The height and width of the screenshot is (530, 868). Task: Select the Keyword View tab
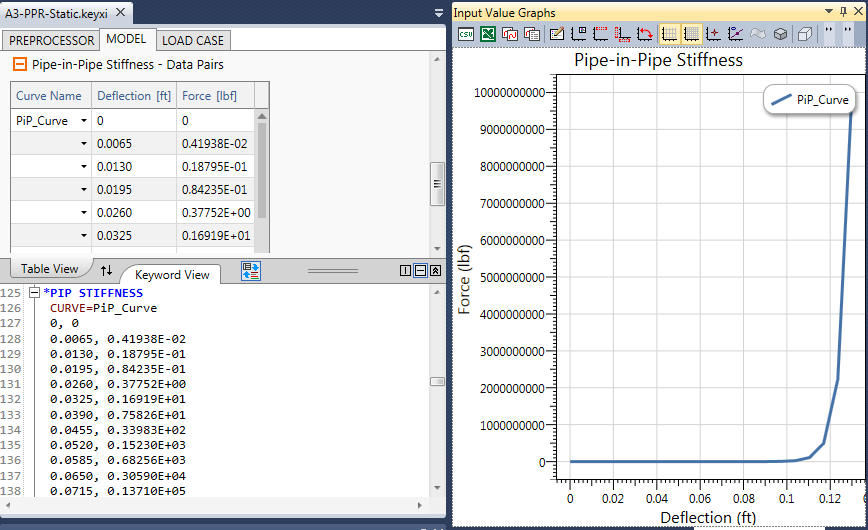172,275
